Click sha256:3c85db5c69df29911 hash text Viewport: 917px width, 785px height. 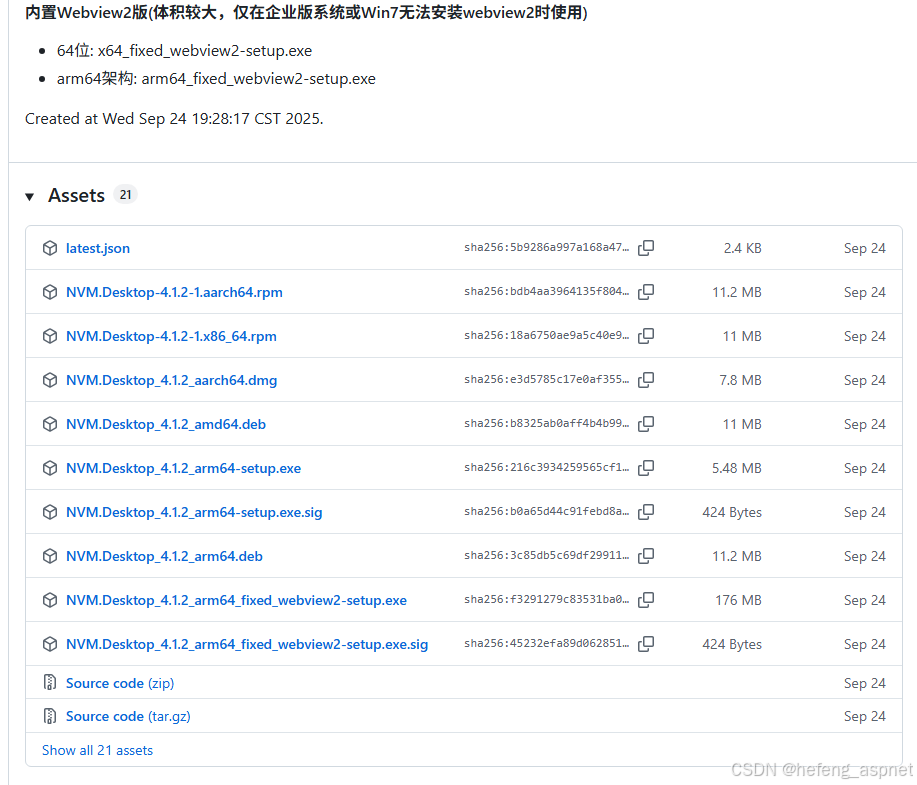point(547,555)
